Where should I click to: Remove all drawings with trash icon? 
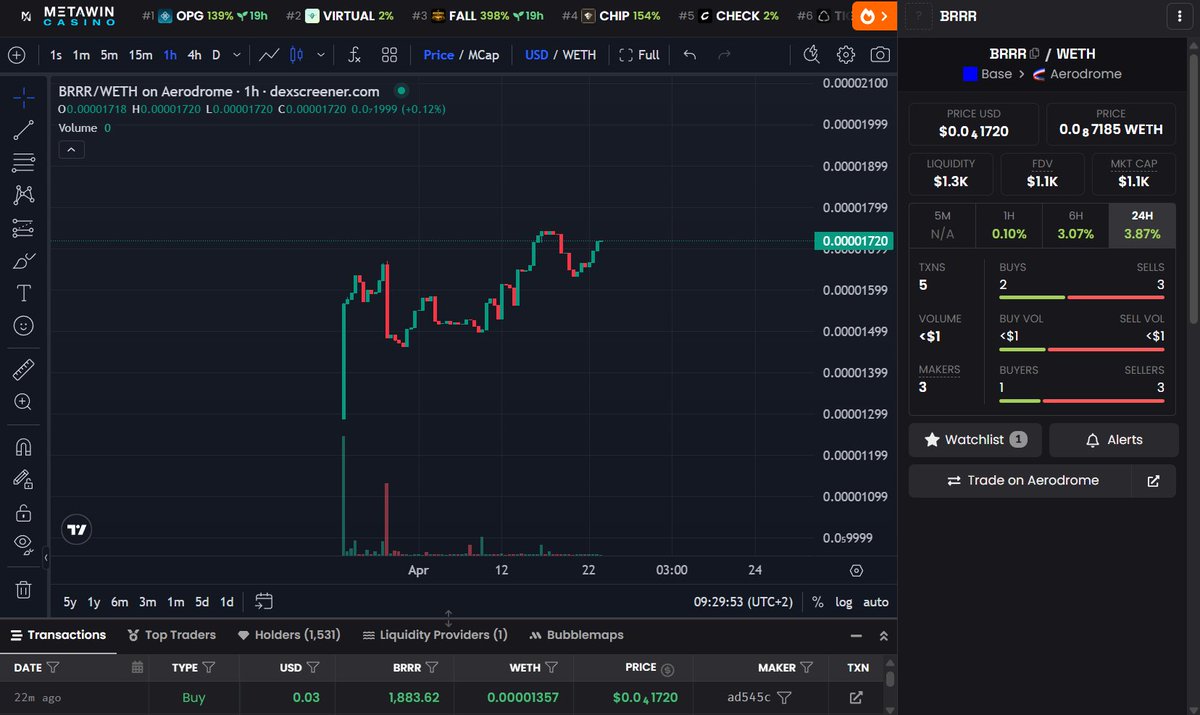click(x=24, y=589)
